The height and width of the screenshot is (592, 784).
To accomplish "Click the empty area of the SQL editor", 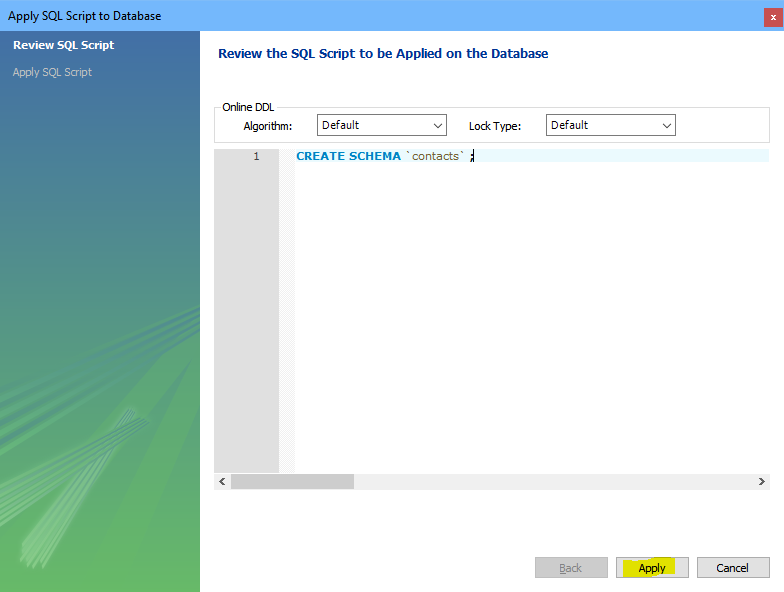I will click(530, 320).
